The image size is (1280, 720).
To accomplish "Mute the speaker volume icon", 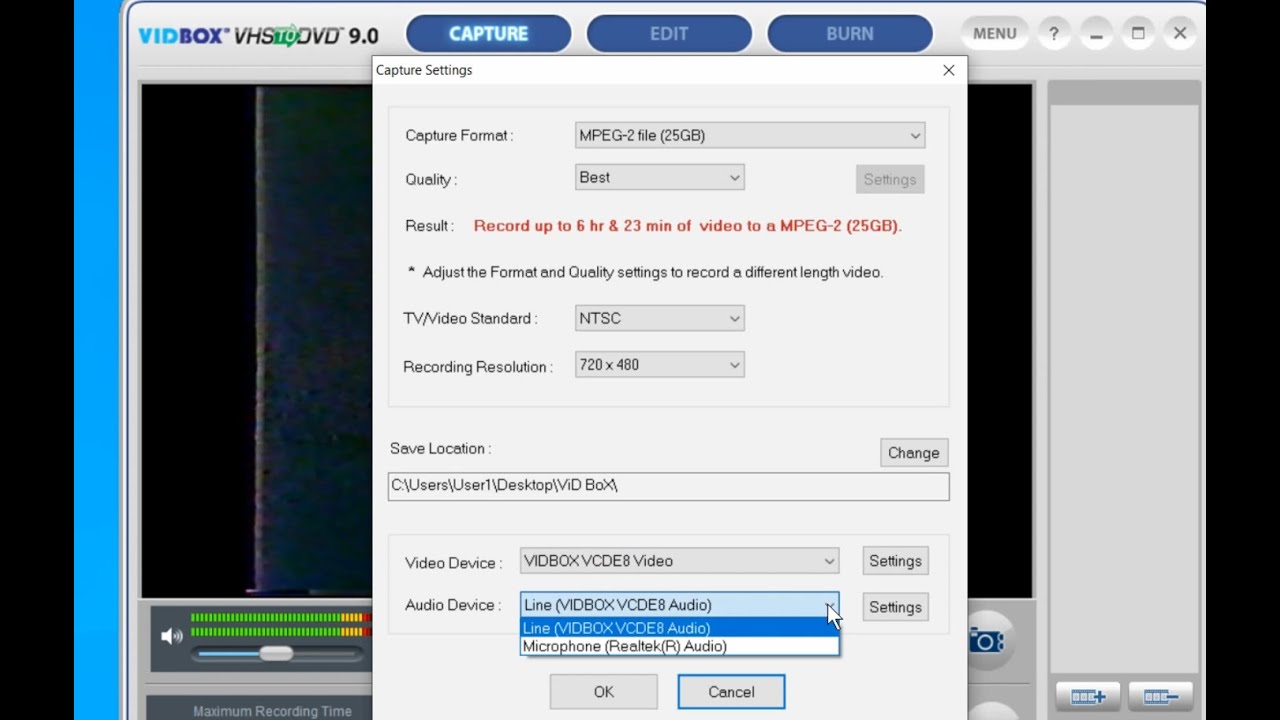I will point(172,636).
